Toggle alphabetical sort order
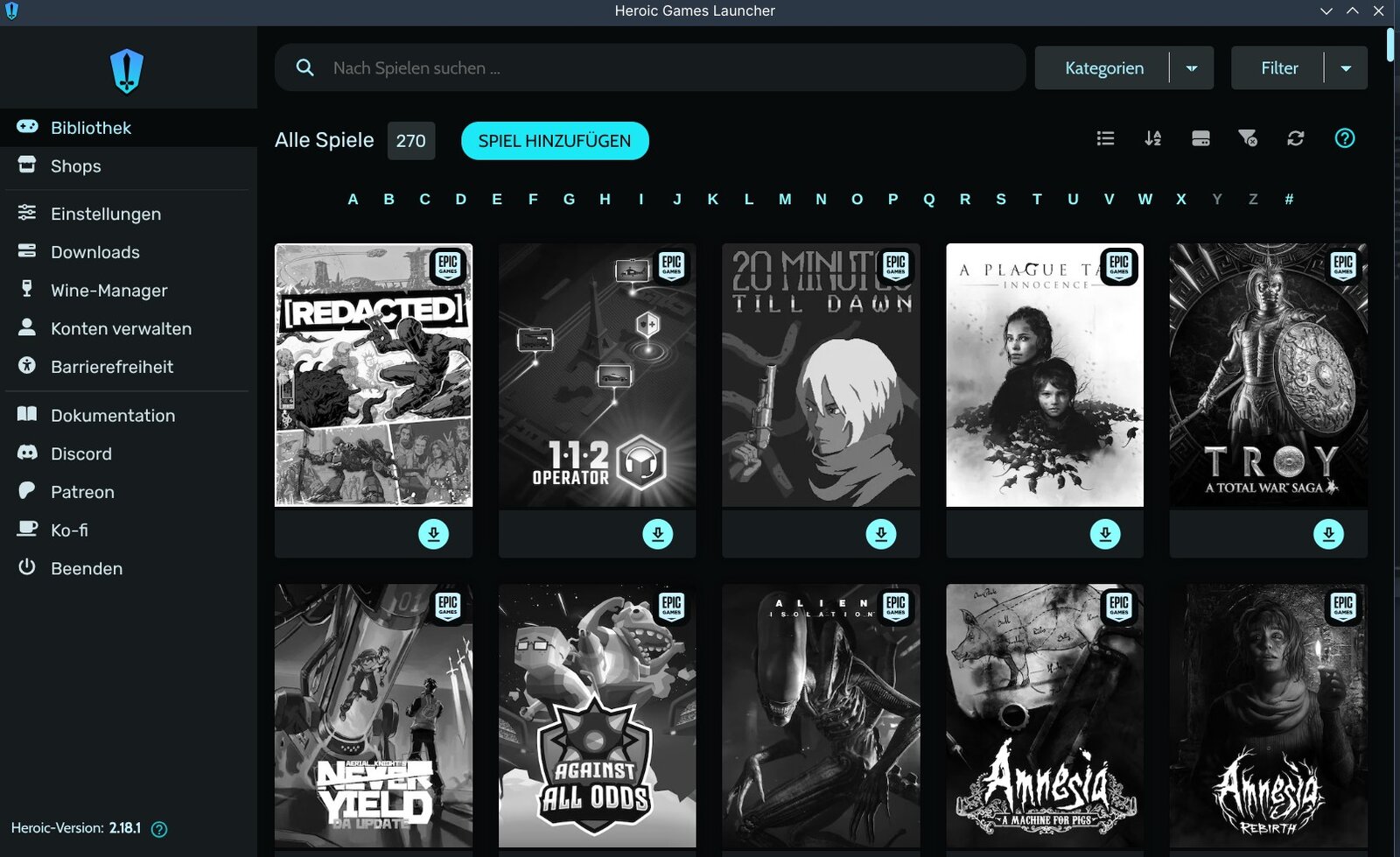1400x857 pixels. 1152,138
